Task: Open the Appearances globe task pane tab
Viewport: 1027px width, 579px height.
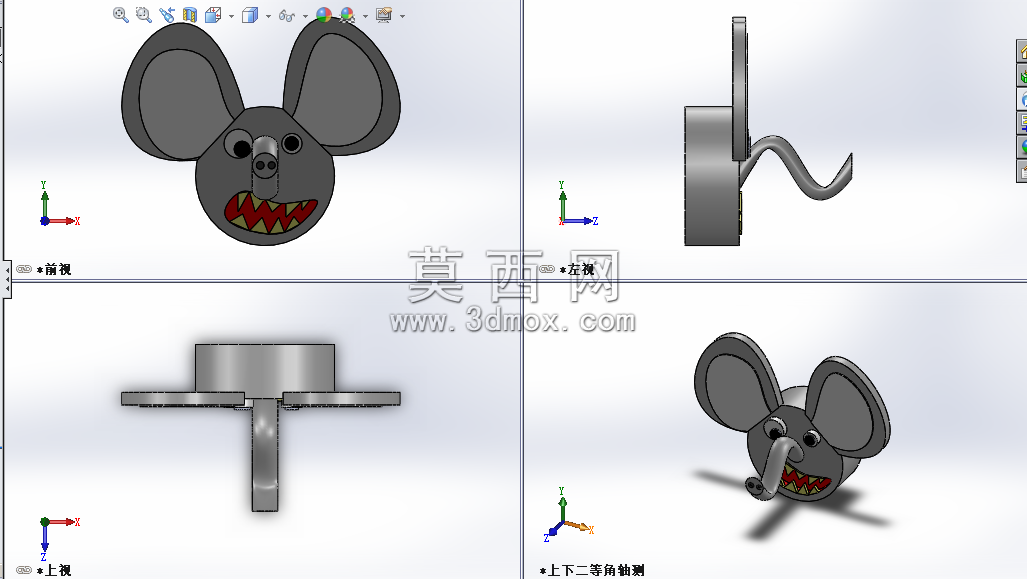Action: (1022, 147)
